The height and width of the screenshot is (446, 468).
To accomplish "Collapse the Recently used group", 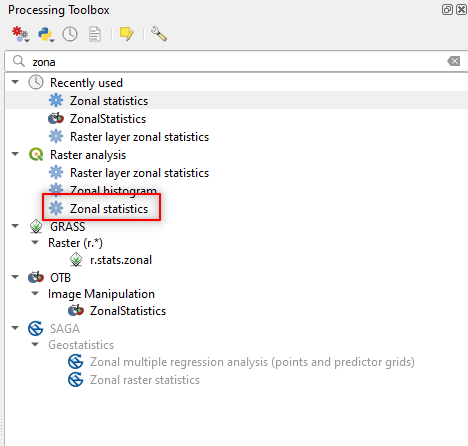I will tap(15, 82).
